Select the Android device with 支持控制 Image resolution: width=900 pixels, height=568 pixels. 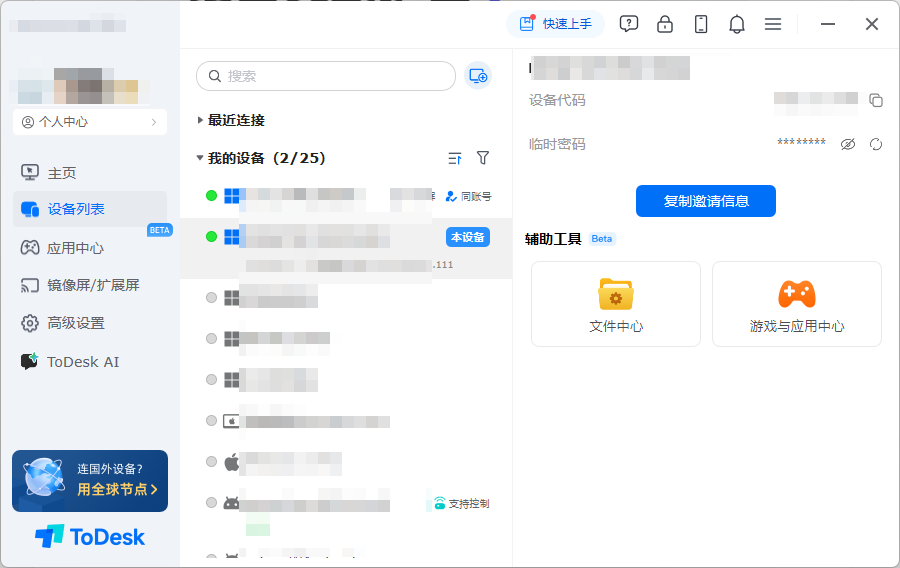click(x=346, y=504)
